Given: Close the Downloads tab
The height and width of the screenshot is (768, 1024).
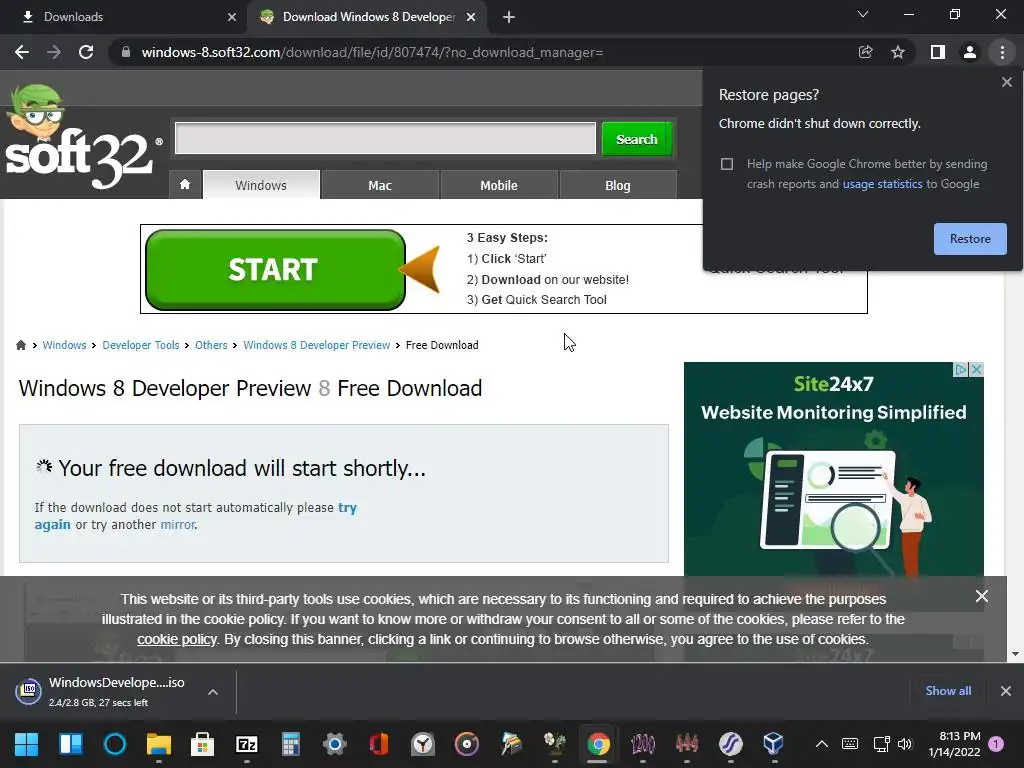Looking at the screenshot, I should pyautogui.click(x=232, y=17).
